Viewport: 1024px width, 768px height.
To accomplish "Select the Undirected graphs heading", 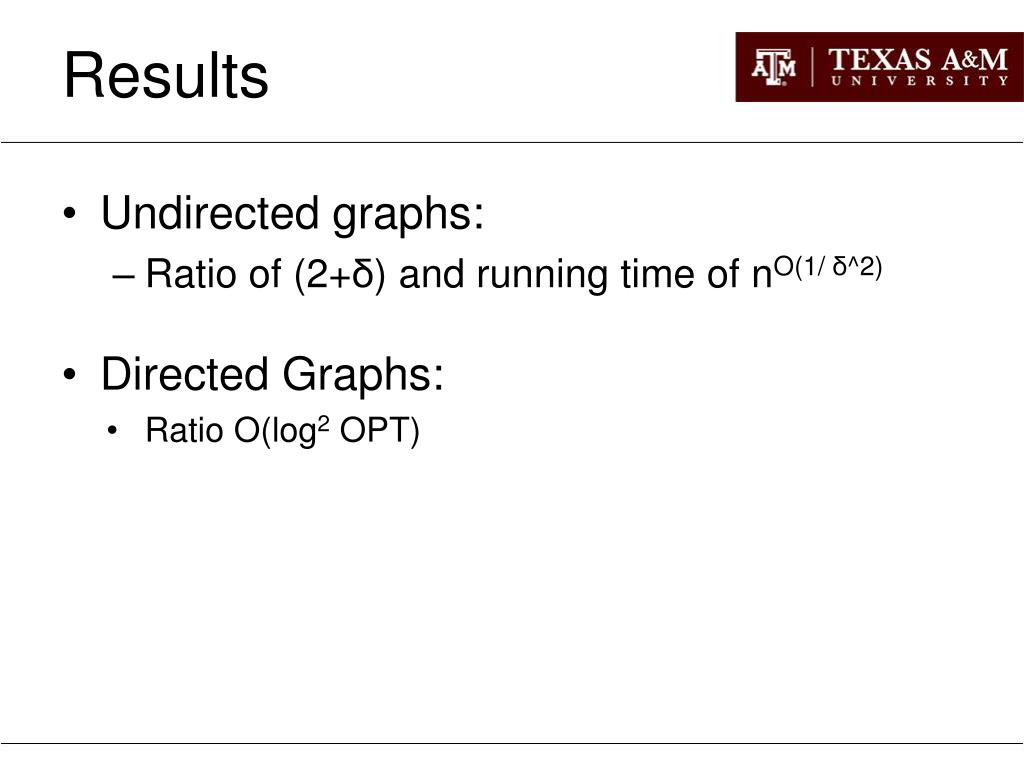I will coord(292,214).
